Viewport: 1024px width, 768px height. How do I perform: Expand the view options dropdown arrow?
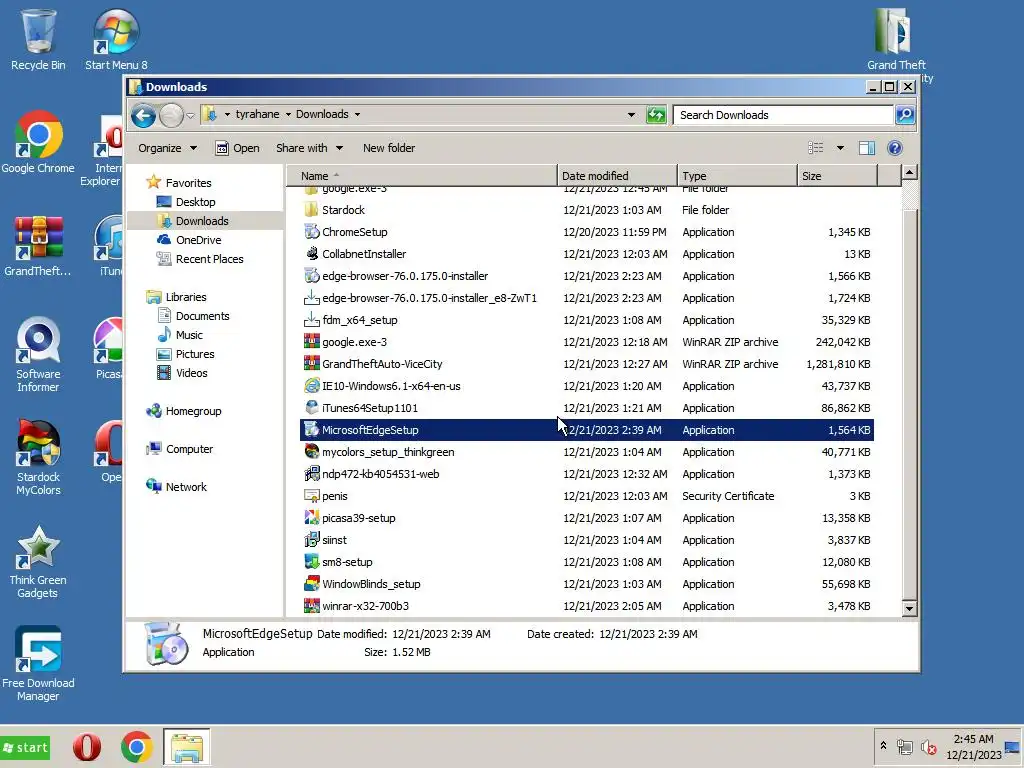(x=840, y=148)
